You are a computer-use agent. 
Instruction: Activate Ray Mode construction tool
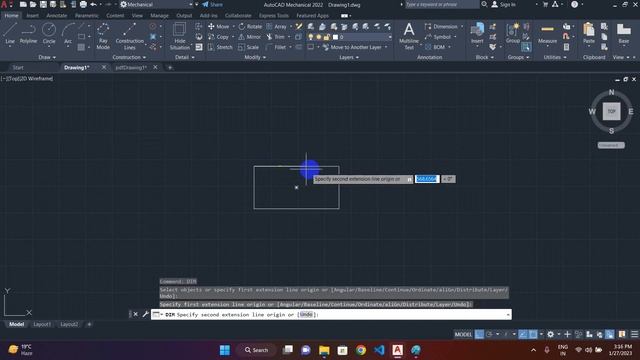(103, 36)
